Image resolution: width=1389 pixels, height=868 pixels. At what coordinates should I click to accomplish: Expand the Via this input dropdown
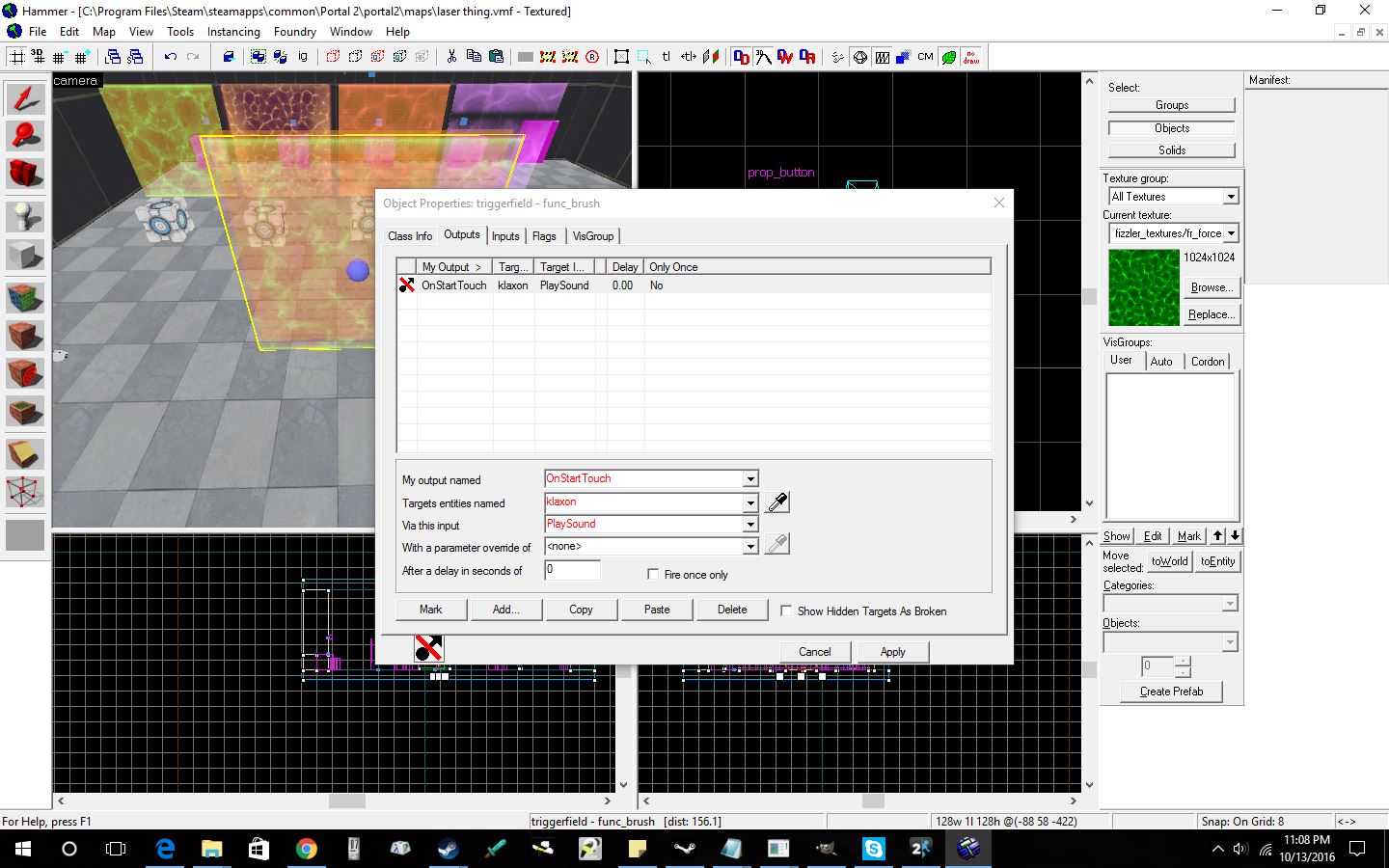[750, 525]
